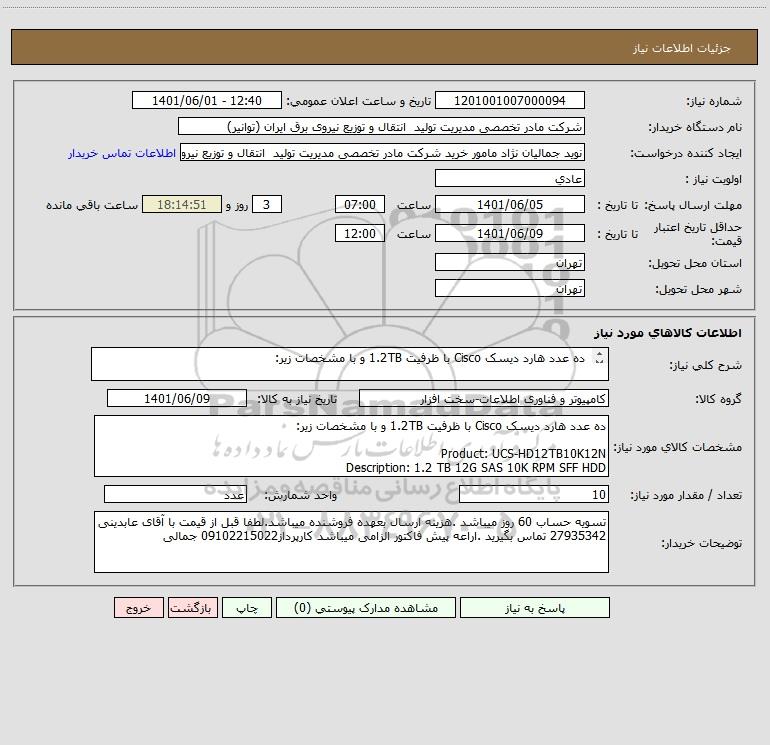Click the countdown timer 18:14:51
770x745 pixels.
pyautogui.click(x=182, y=204)
